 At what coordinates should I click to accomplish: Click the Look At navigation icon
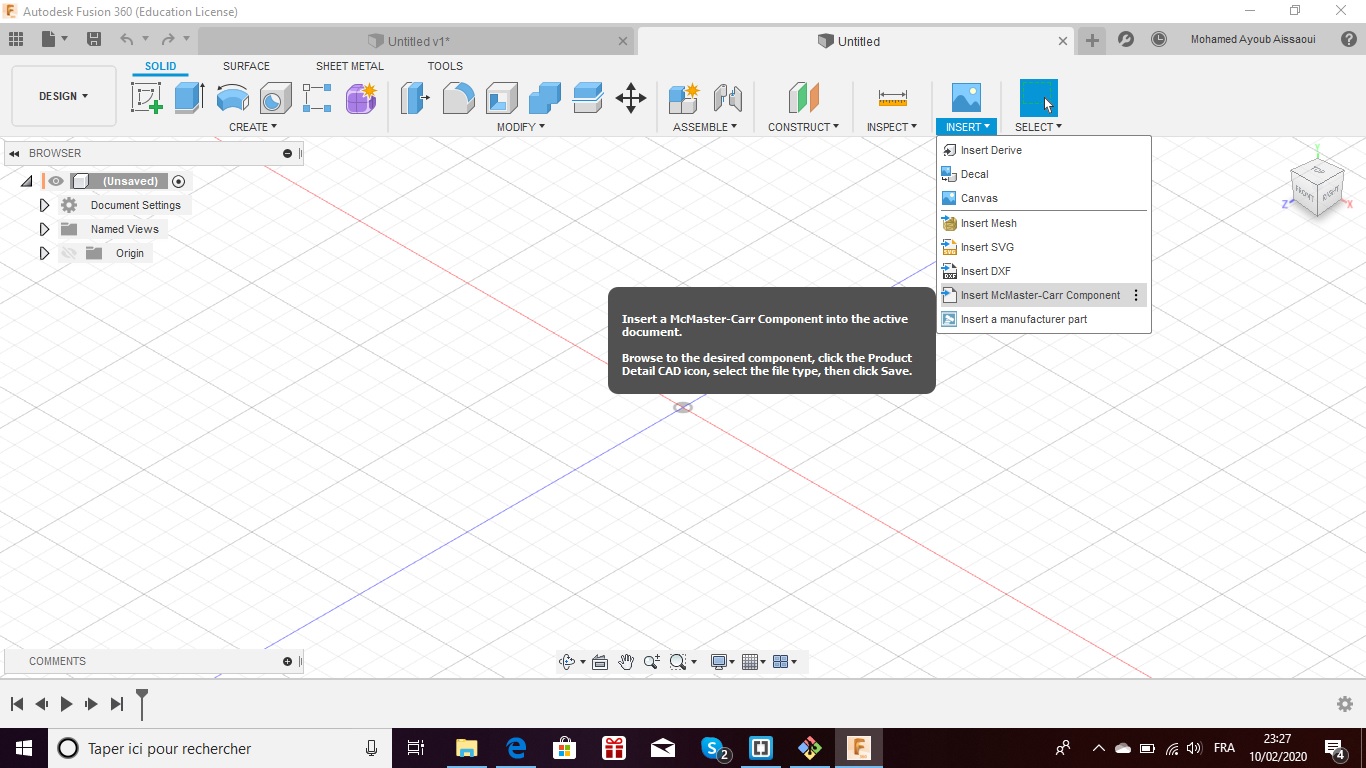(x=600, y=662)
